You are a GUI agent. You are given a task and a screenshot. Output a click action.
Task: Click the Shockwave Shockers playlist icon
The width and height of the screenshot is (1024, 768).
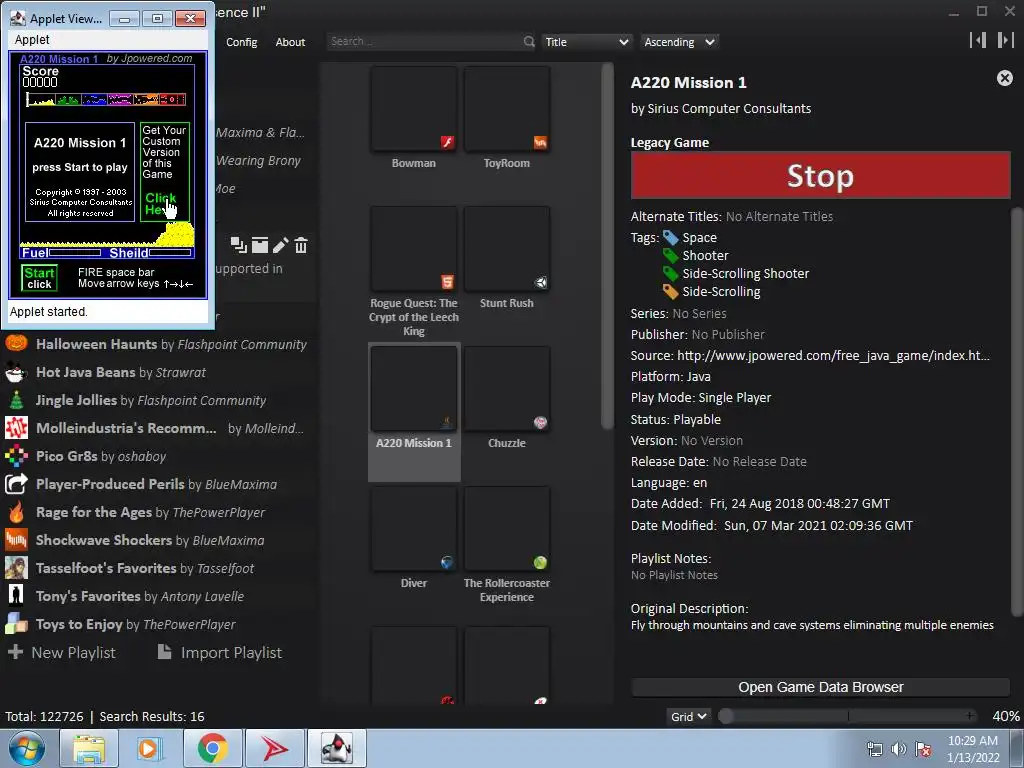(16, 540)
